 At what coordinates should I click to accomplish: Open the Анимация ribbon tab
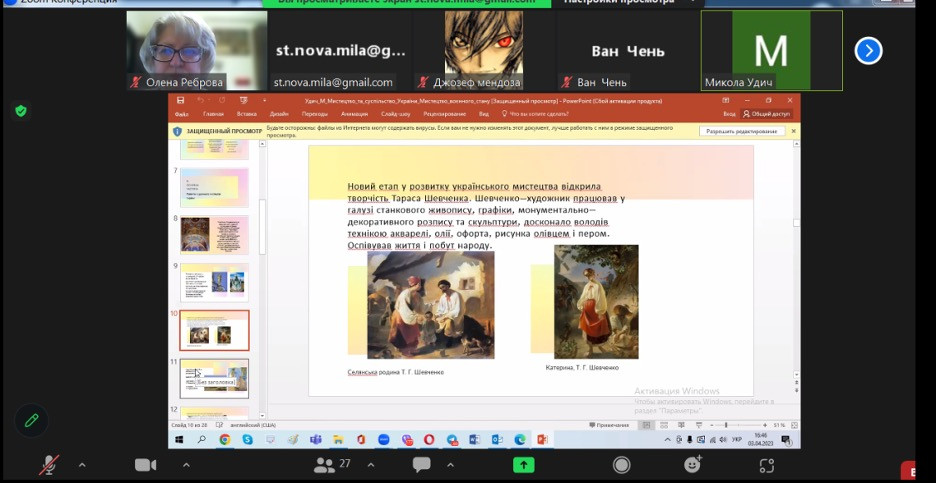[355, 114]
